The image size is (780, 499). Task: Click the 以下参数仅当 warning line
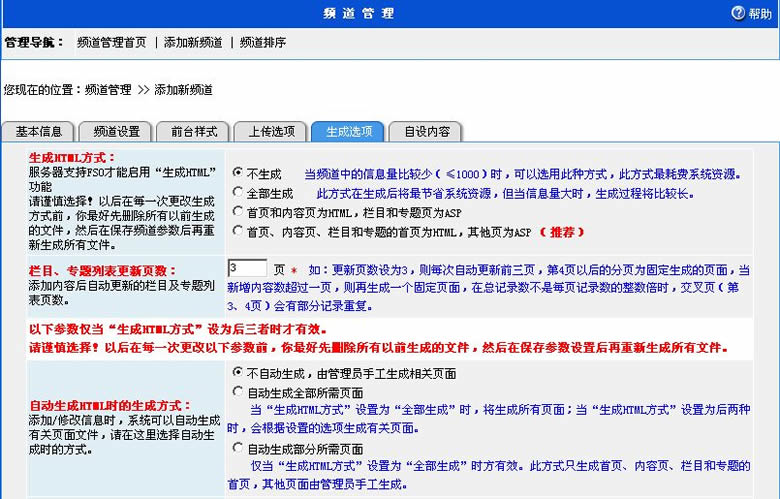pyautogui.click(x=178, y=329)
